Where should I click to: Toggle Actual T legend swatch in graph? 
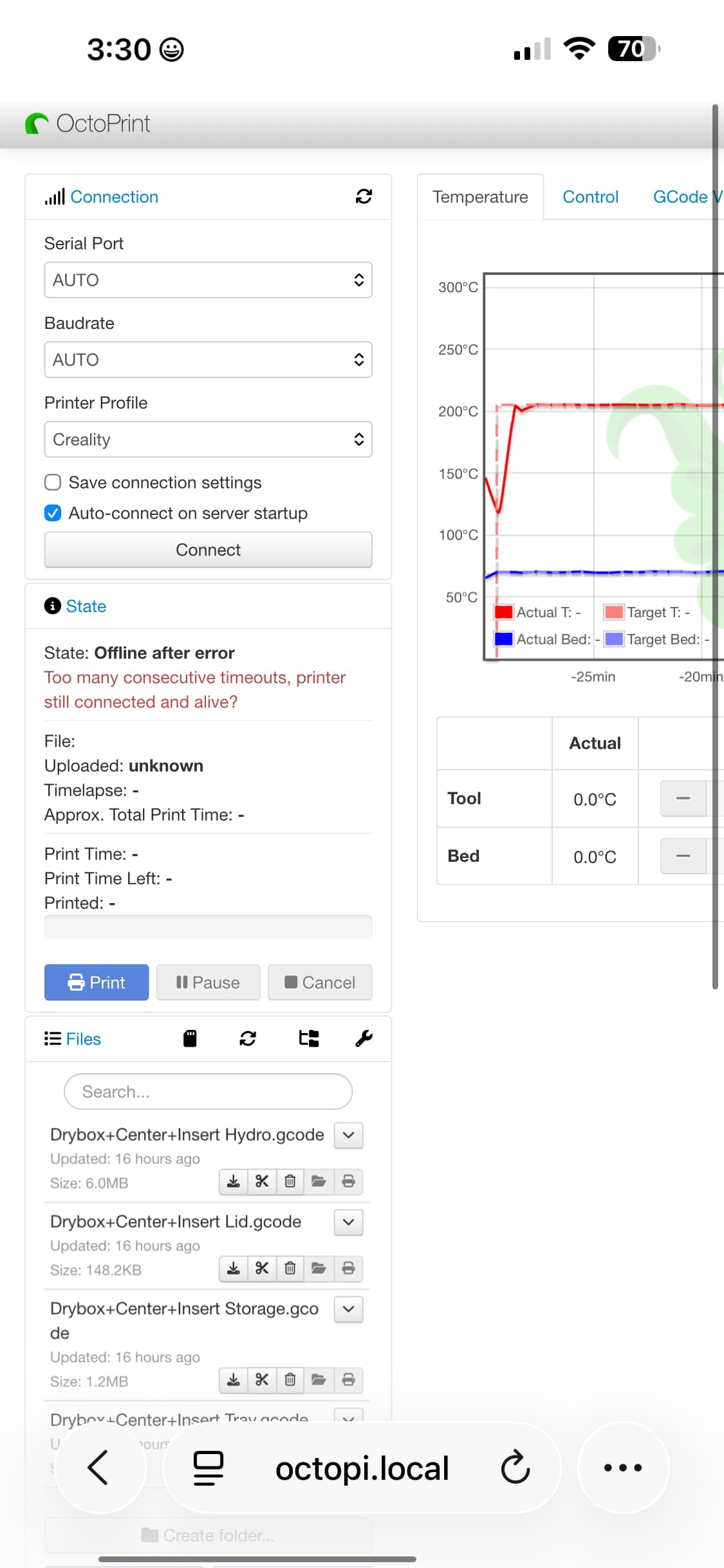503,612
